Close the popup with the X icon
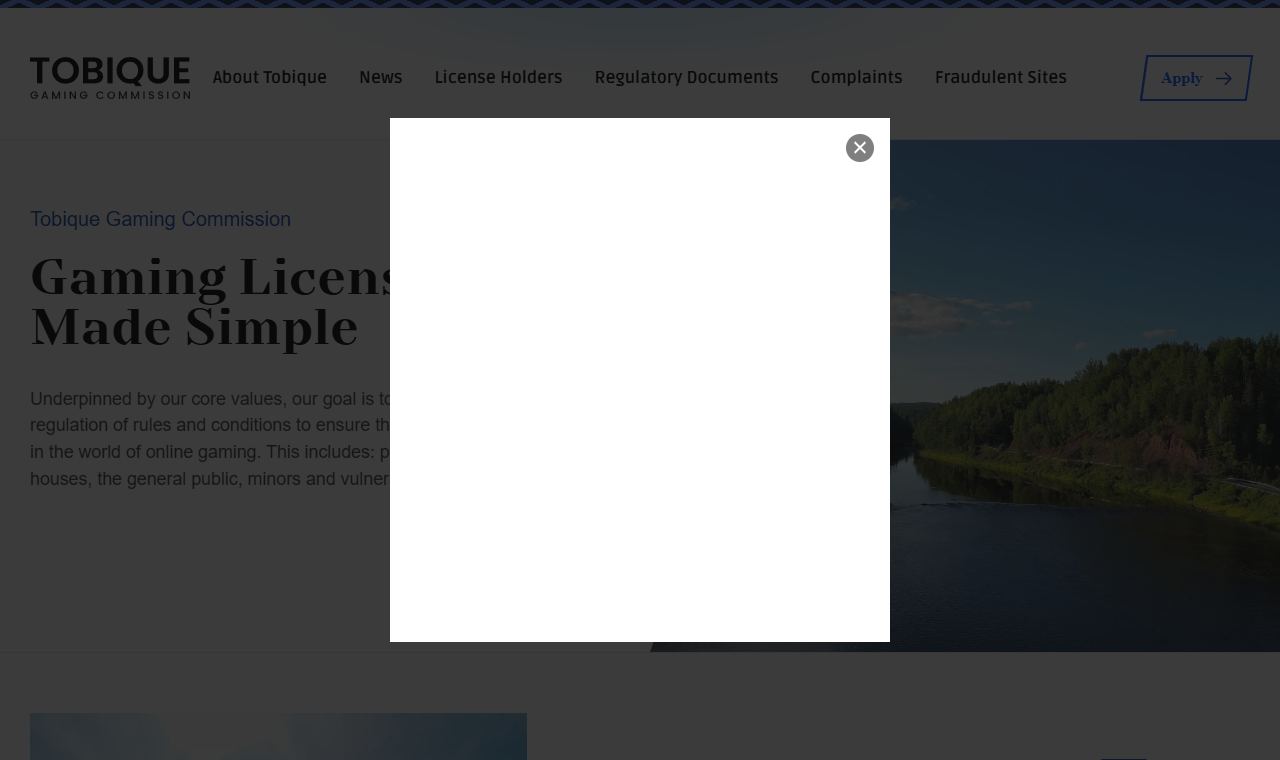The height and width of the screenshot is (760, 1280). pos(860,148)
